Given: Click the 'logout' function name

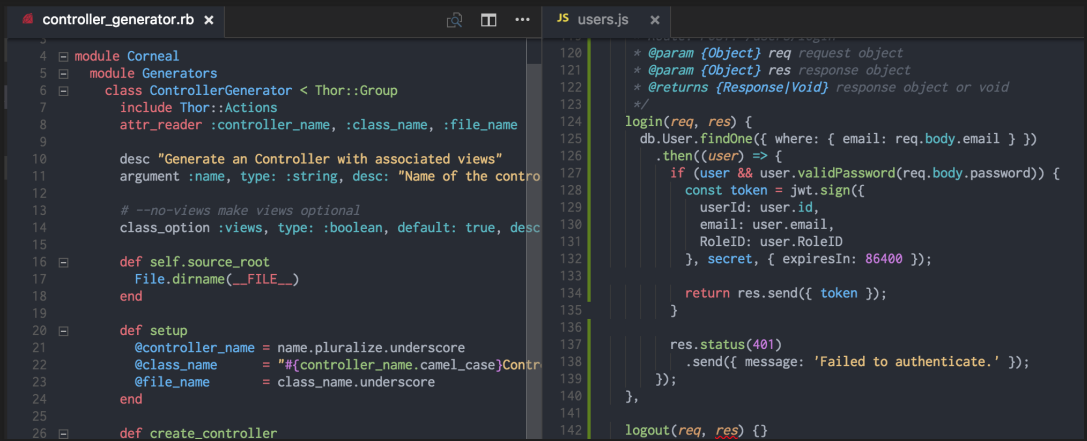Looking at the screenshot, I should (x=647, y=431).
